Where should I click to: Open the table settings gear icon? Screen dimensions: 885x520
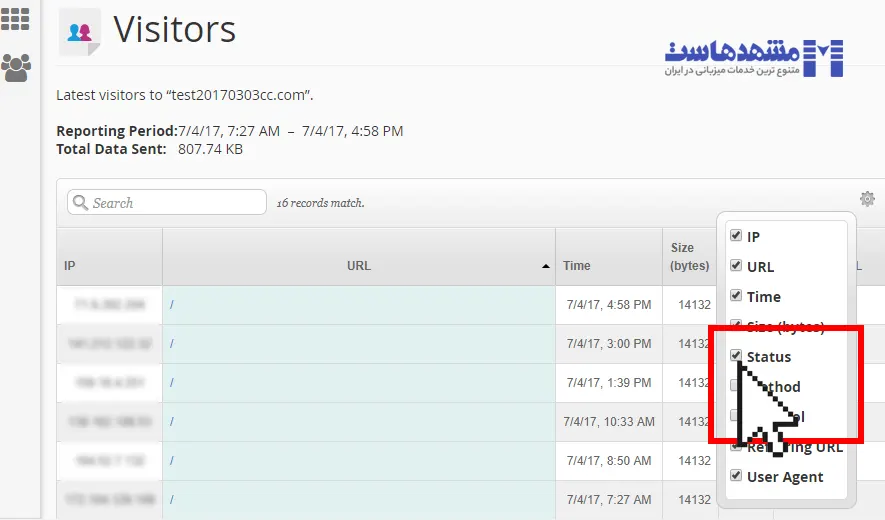[867, 199]
